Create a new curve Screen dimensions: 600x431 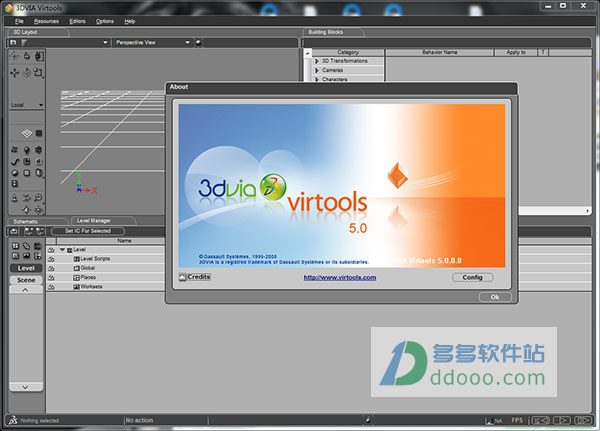[x=15, y=162]
